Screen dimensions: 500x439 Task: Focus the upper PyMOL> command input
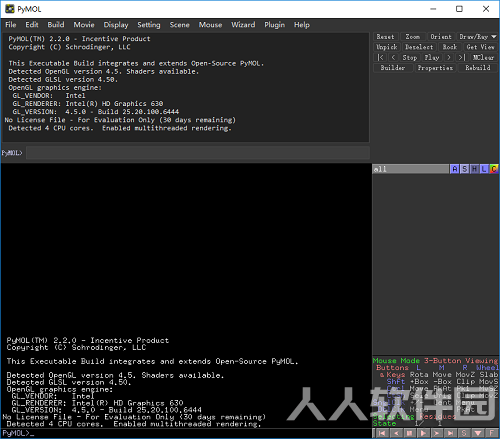pyautogui.click(x=198, y=153)
